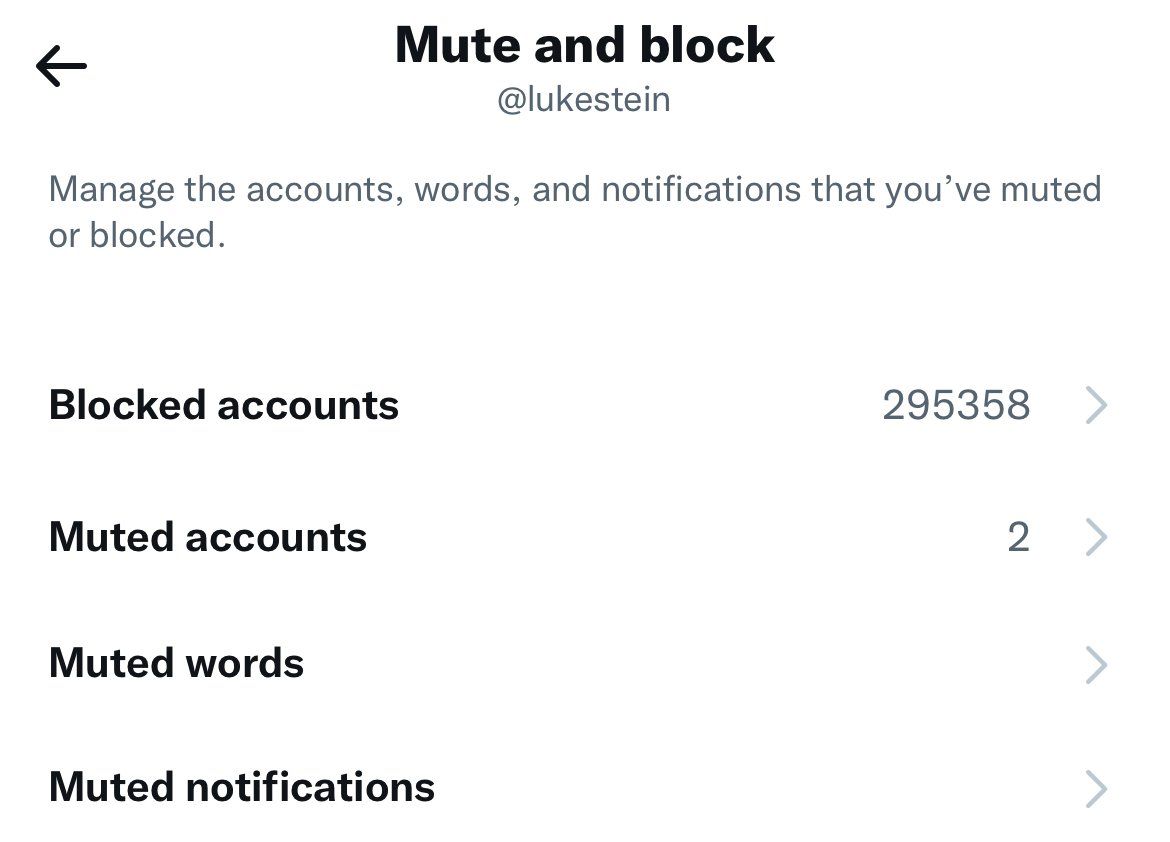Screen dimensions: 1170x842
Task: Go back using the left arrow
Action: coord(61,67)
